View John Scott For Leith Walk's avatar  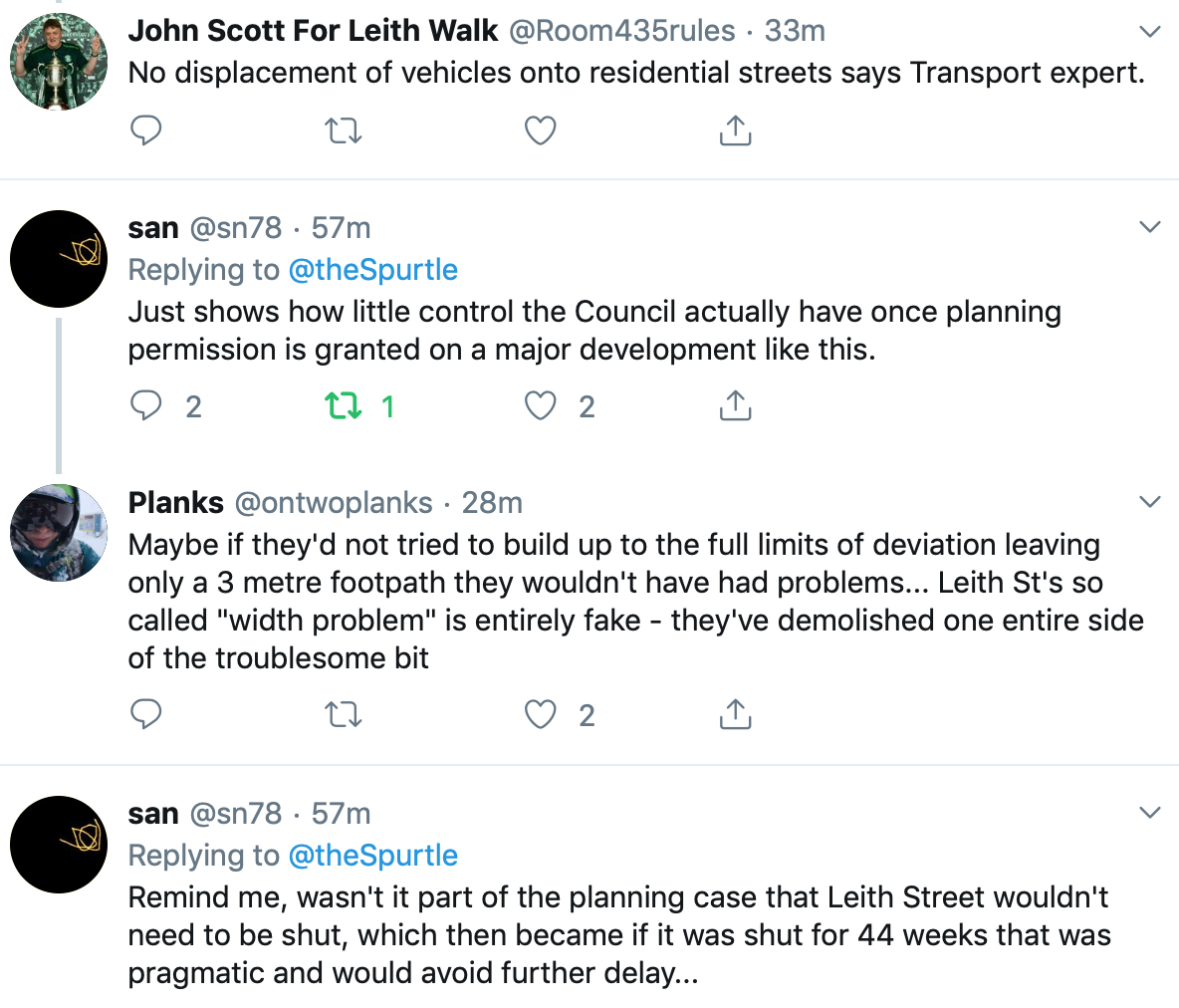tap(59, 62)
